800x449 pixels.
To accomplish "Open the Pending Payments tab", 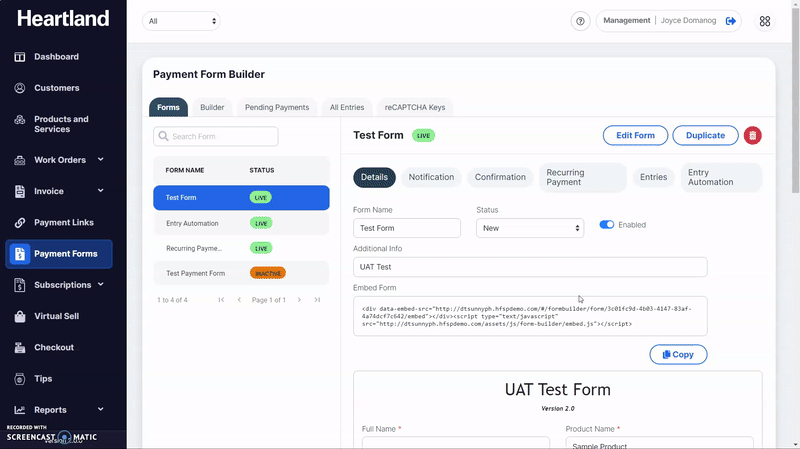I will pos(277,107).
